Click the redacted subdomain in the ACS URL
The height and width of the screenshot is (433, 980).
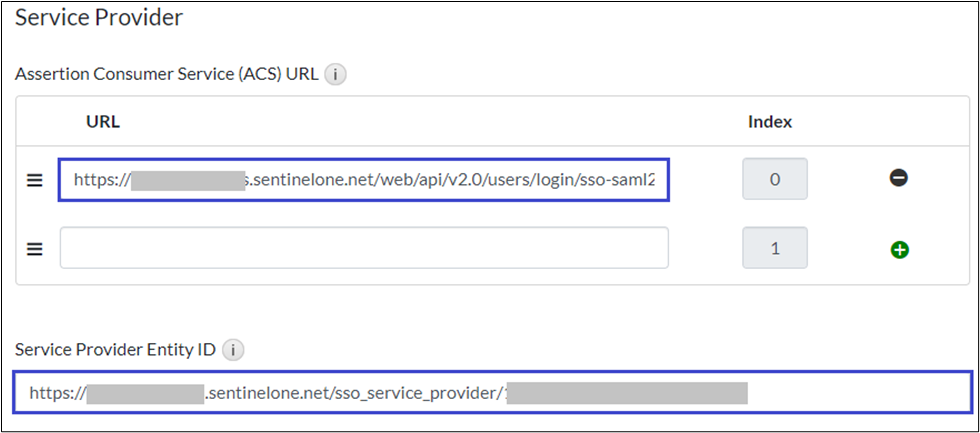(188, 181)
